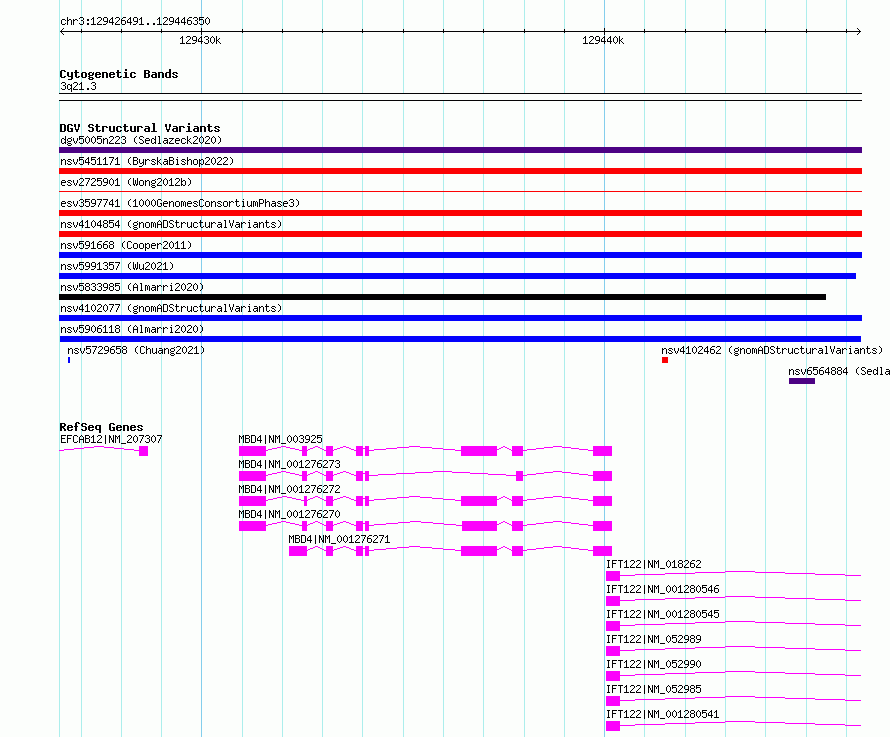Select the nsv5451171 (ByrskaBishop2022) variant label

coord(147,161)
